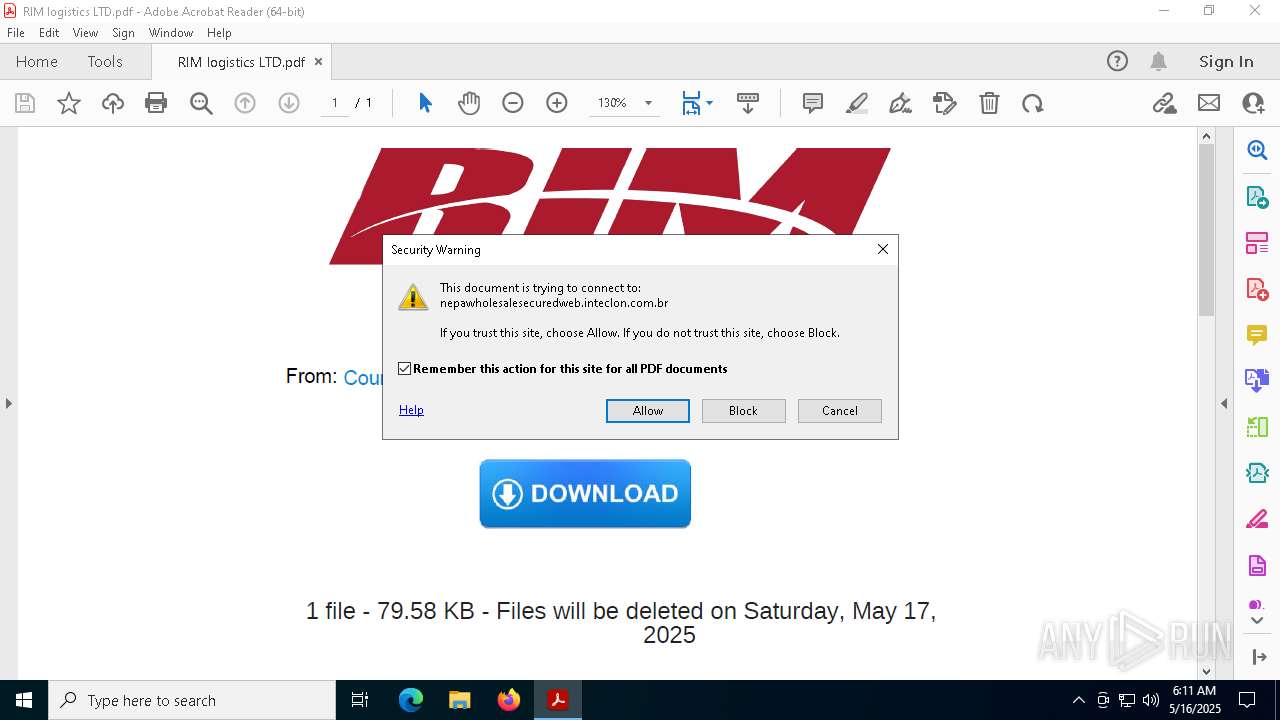Expand the left navigation pane arrow

pyautogui.click(x=8, y=403)
